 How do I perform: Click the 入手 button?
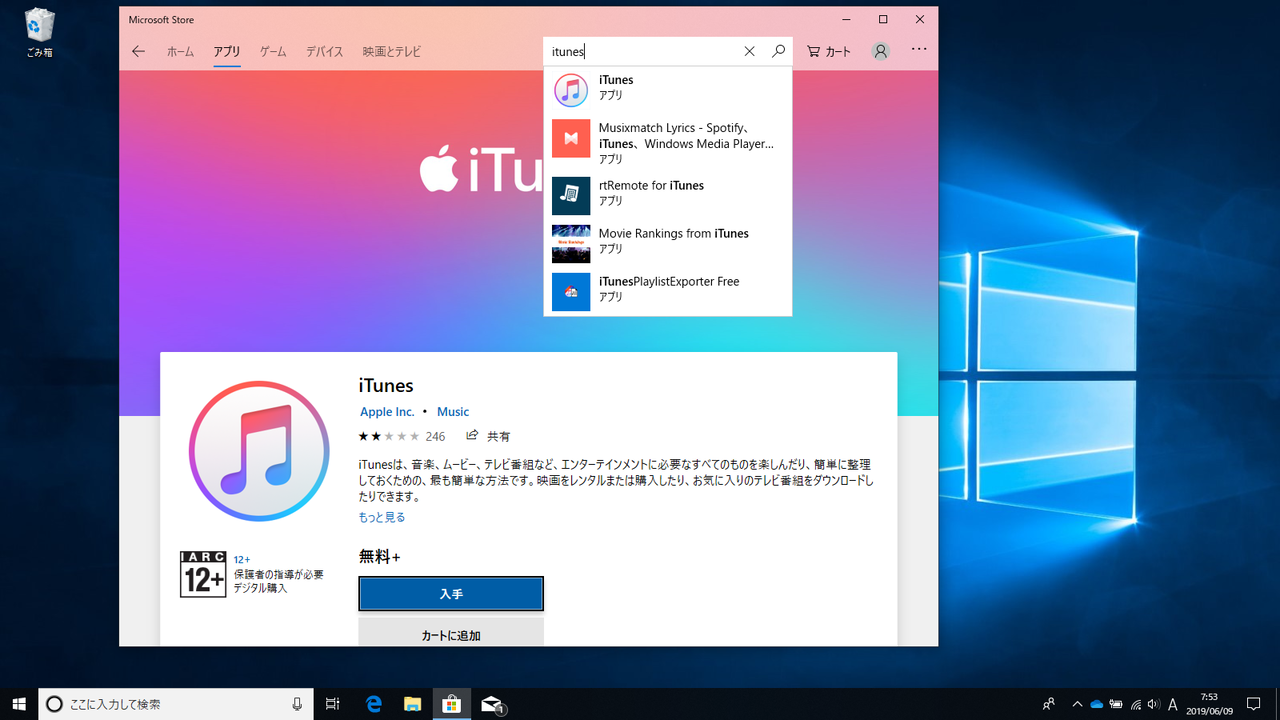coord(451,594)
